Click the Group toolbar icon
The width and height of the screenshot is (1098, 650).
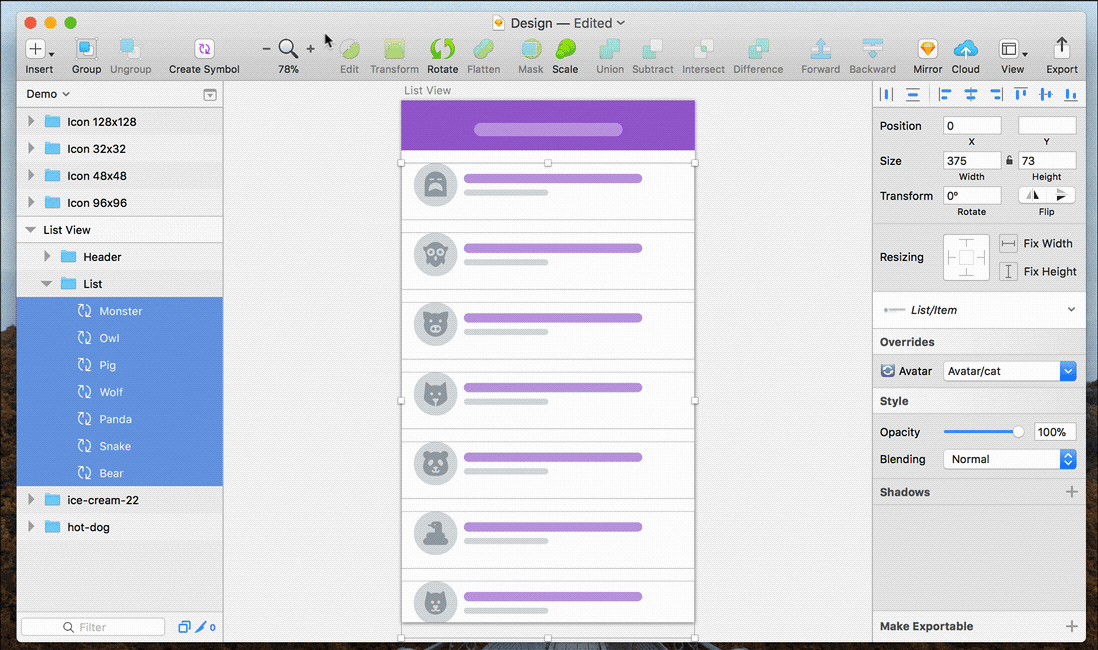[x=86, y=49]
